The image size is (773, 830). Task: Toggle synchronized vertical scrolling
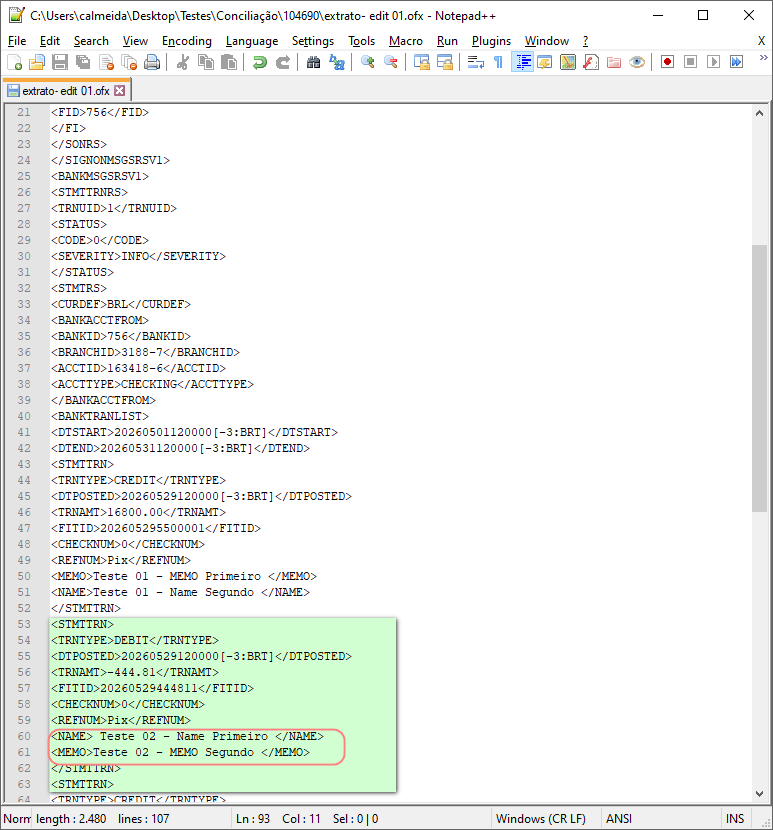click(x=421, y=62)
